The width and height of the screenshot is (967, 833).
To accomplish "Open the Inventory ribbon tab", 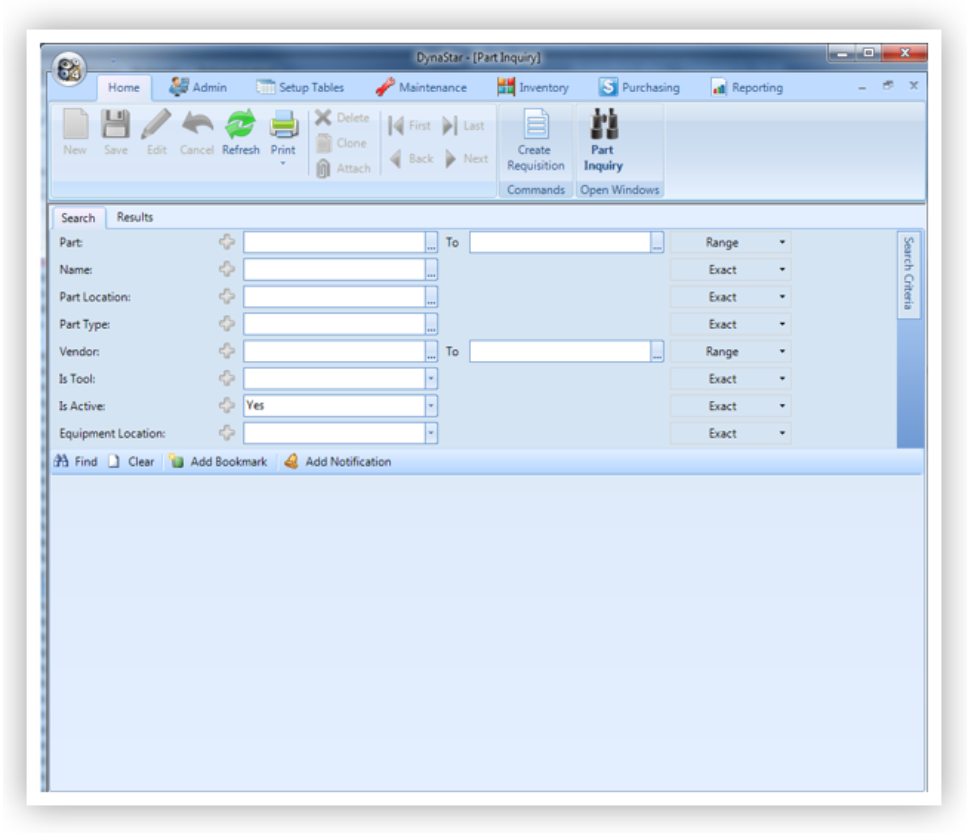I will [533, 88].
